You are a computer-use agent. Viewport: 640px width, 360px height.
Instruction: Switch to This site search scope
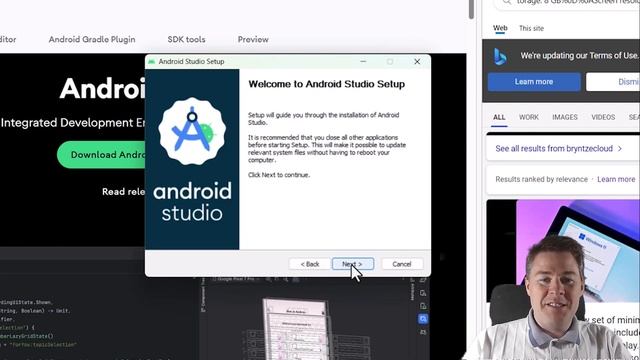pos(531,28)
